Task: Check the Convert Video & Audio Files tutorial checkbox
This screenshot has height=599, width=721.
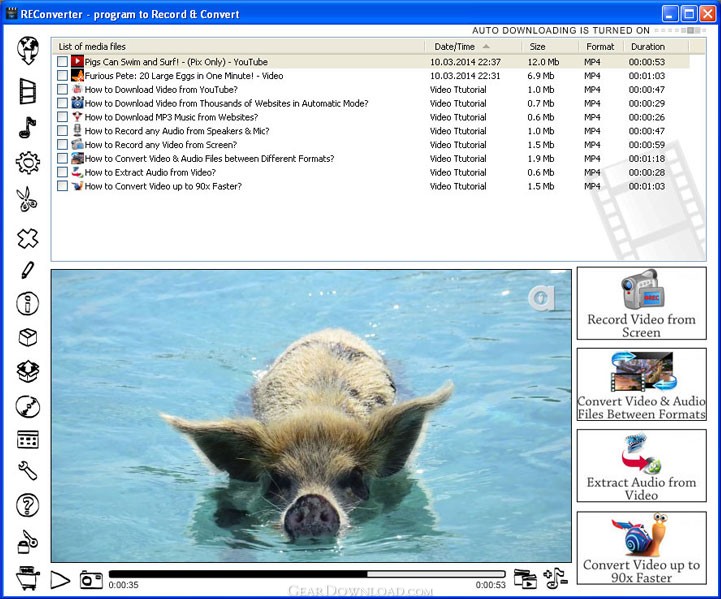Action: point(63,158)
